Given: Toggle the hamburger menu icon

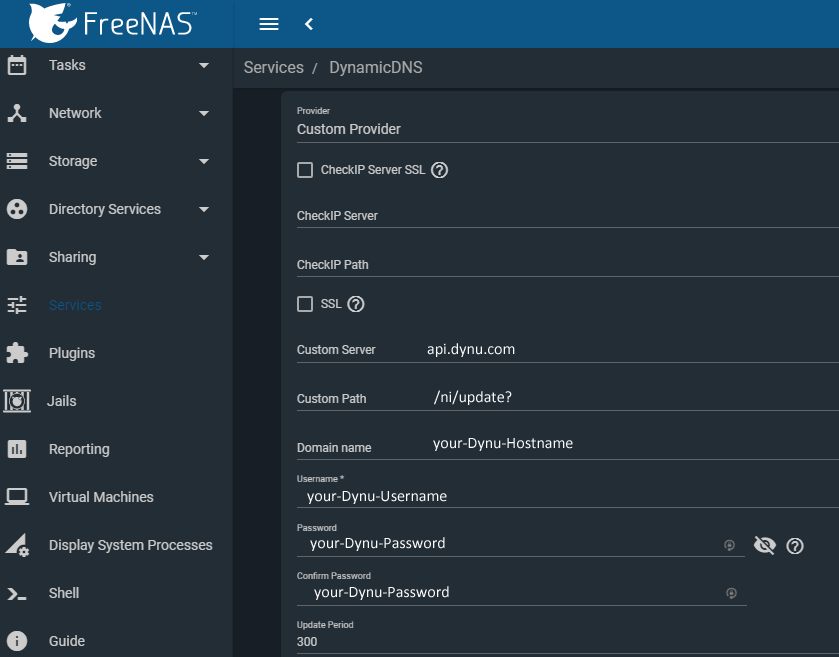Looking at the screenshot, I should (x=269, y=24).
